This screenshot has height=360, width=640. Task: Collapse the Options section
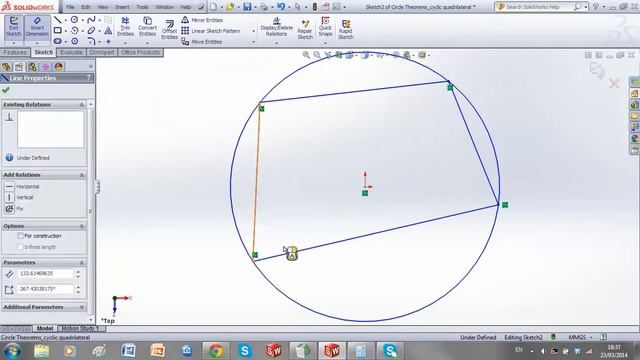point(82,226)
